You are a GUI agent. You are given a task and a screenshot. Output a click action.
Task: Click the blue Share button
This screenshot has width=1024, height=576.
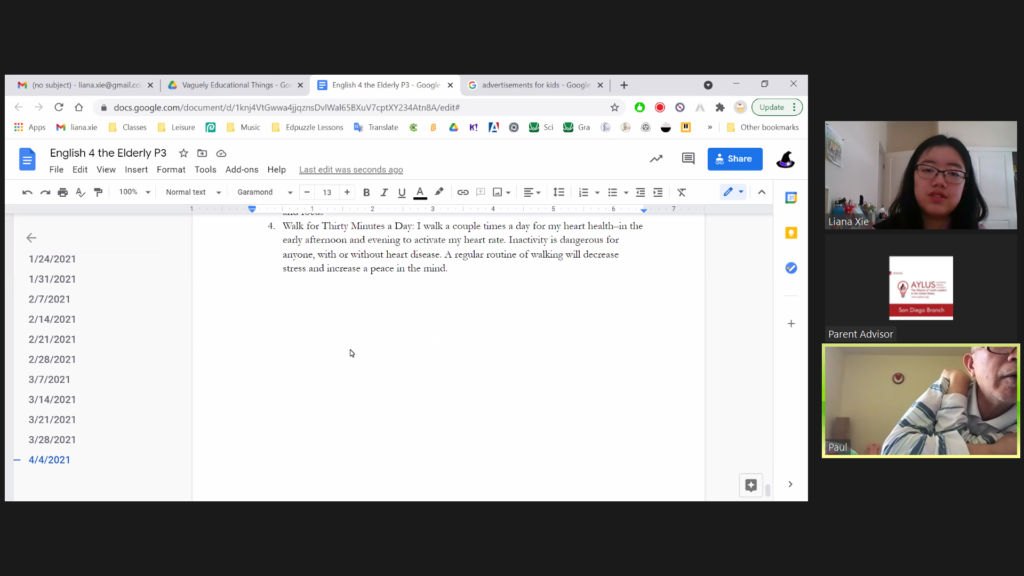(735, 159)
